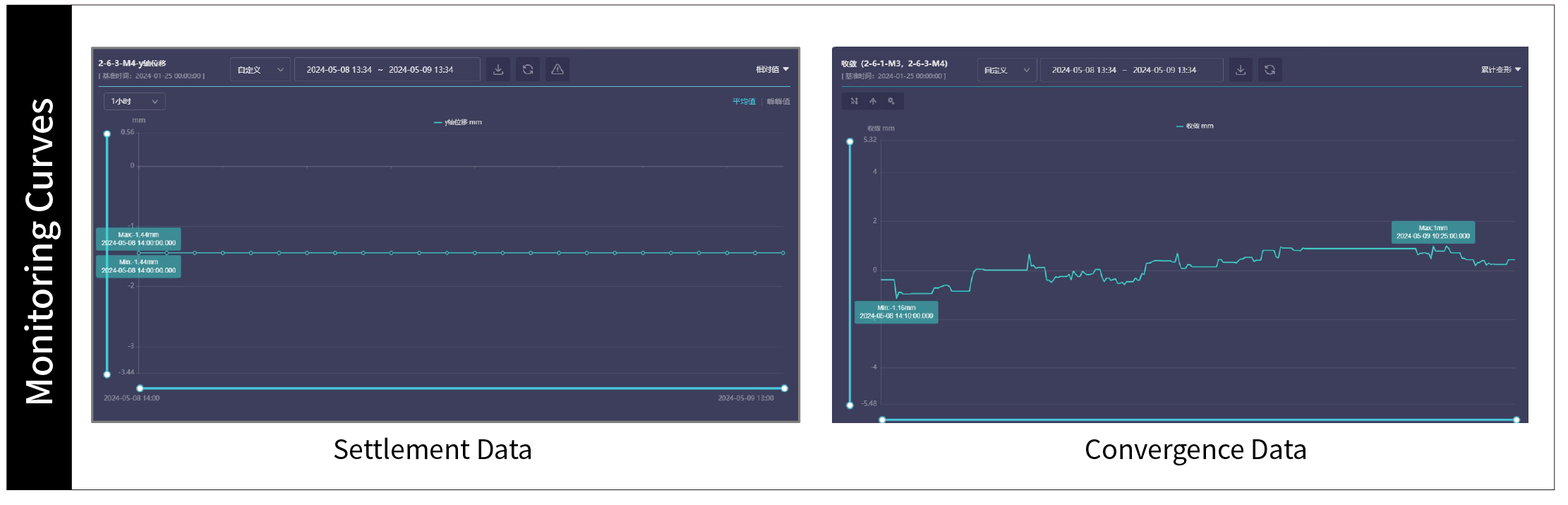This screenshot has height=505, width=1568.
Task: Open the 相对值 dropdown menu
Action: [x=772, y=69]
